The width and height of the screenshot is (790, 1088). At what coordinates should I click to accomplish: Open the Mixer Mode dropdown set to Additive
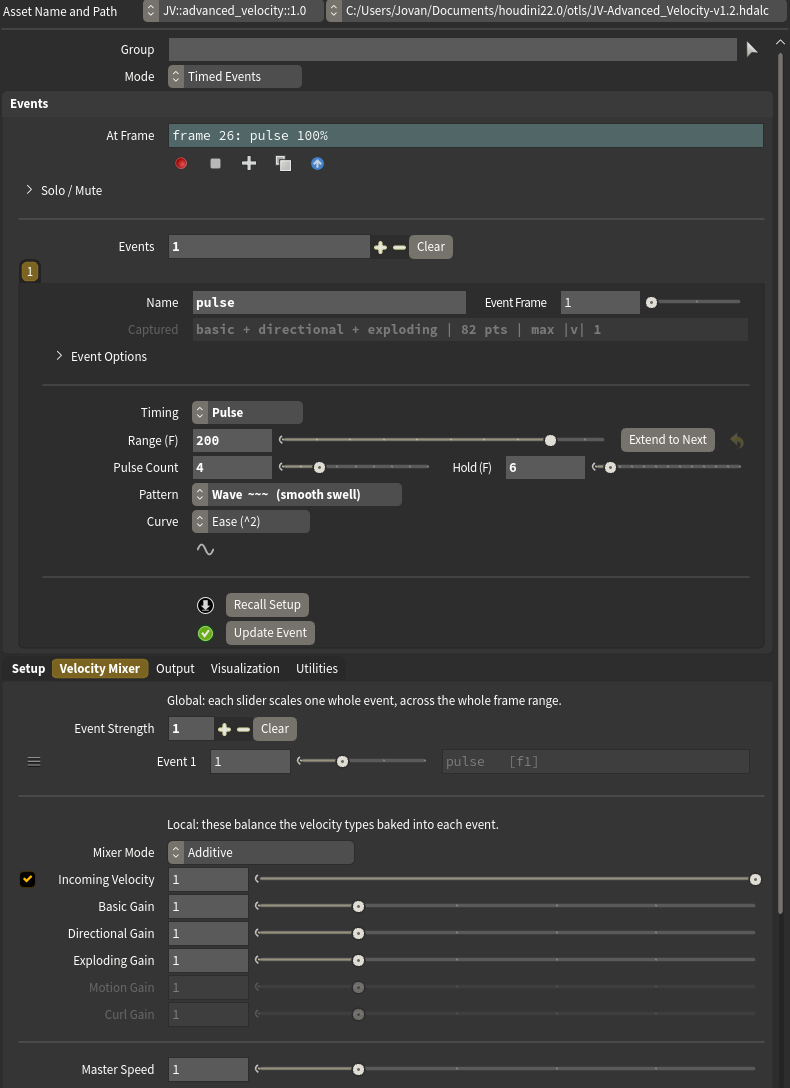point(260,852)
